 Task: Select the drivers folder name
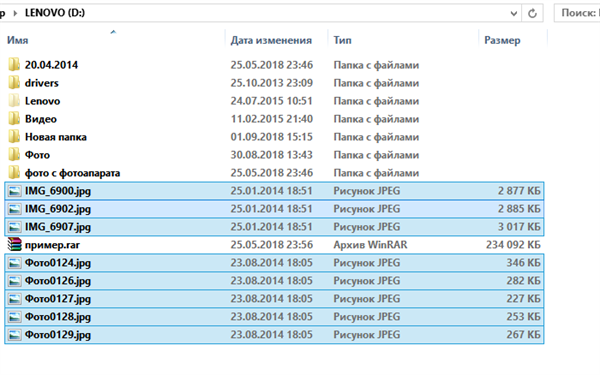tap(42, 83)
